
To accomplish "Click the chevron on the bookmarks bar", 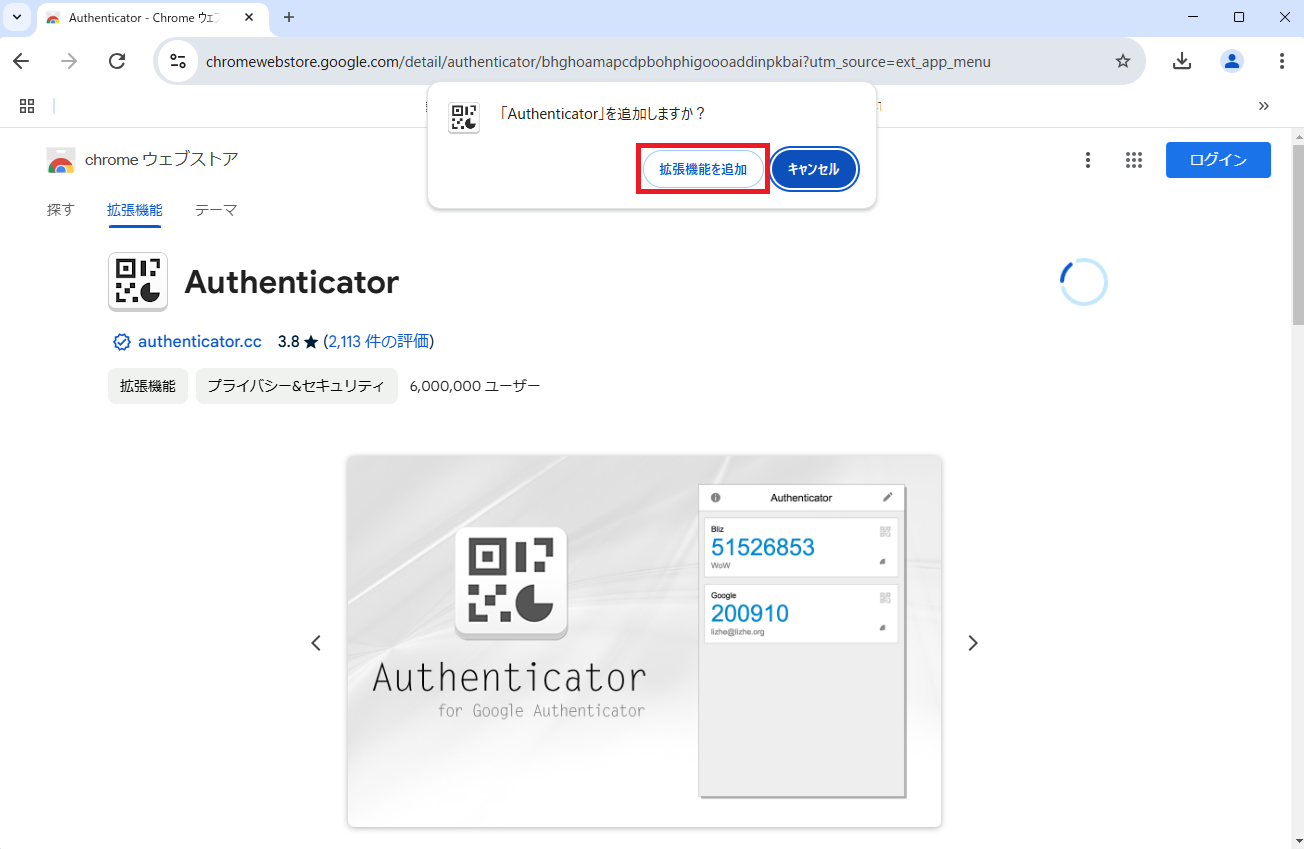I will pos(1263,105).
